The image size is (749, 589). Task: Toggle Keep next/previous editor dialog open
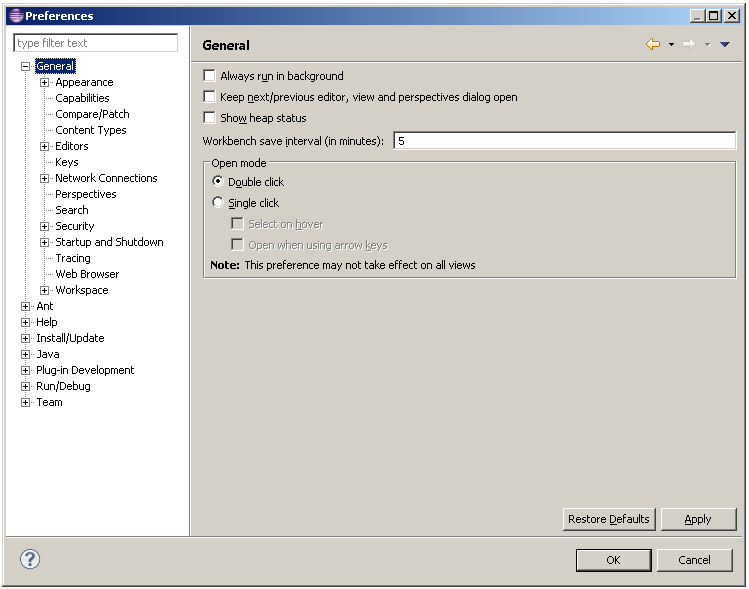click(x=209, y=96)
